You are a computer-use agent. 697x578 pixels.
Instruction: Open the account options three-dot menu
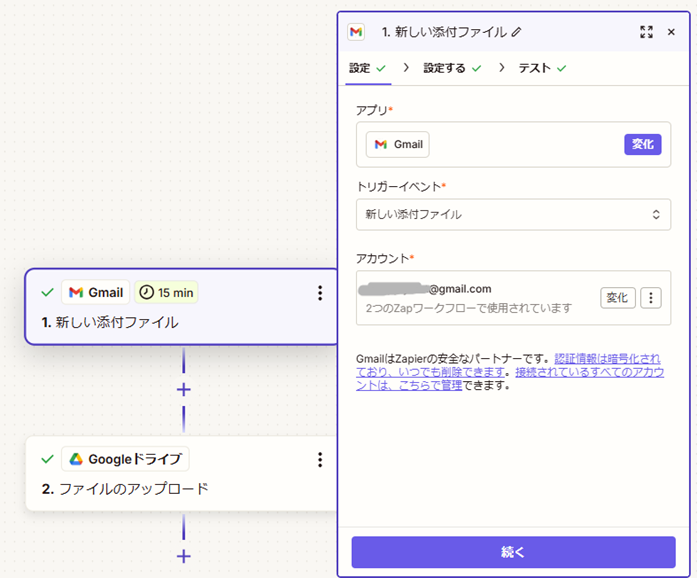[651, 298]
